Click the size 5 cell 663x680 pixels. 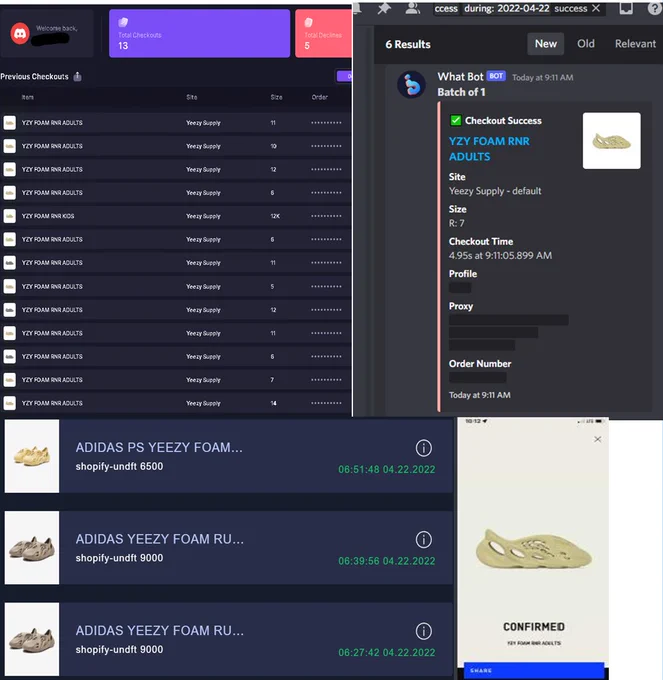coord(272,287)
